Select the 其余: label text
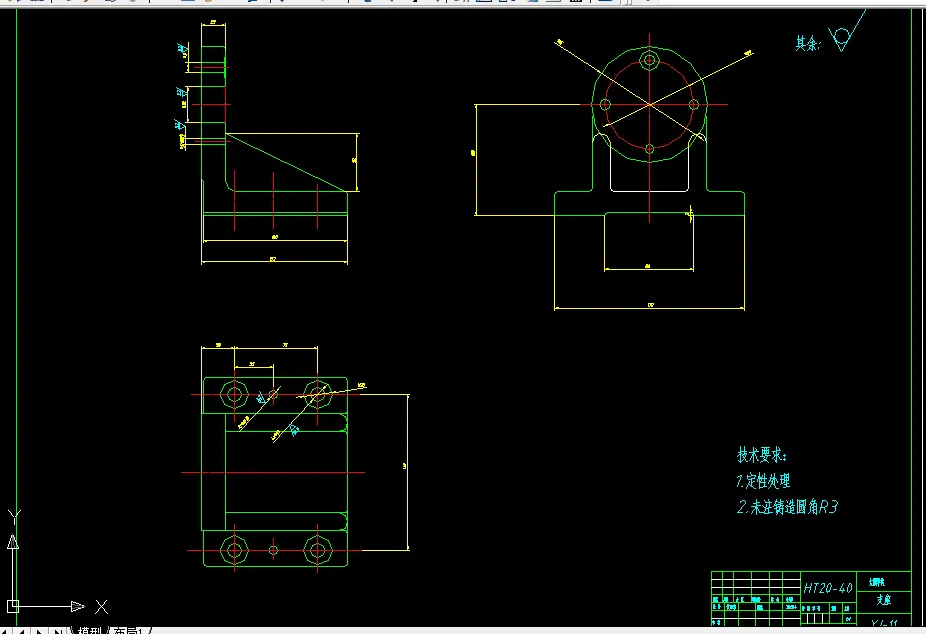The height and width of the screenshot is (634, 926). 808,43
